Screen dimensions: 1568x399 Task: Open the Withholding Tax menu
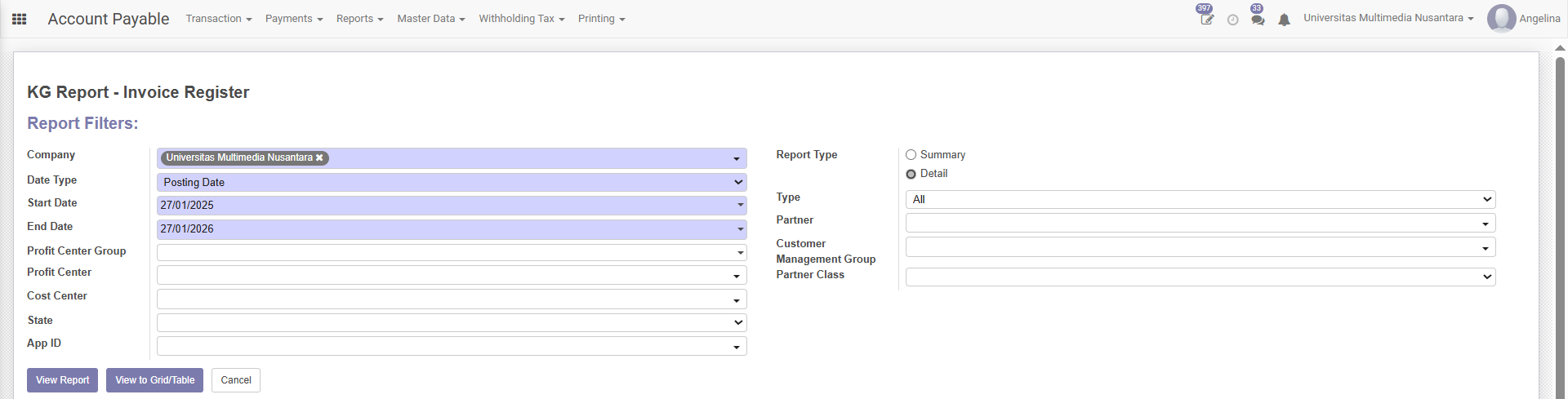click(x=521, y=19)
